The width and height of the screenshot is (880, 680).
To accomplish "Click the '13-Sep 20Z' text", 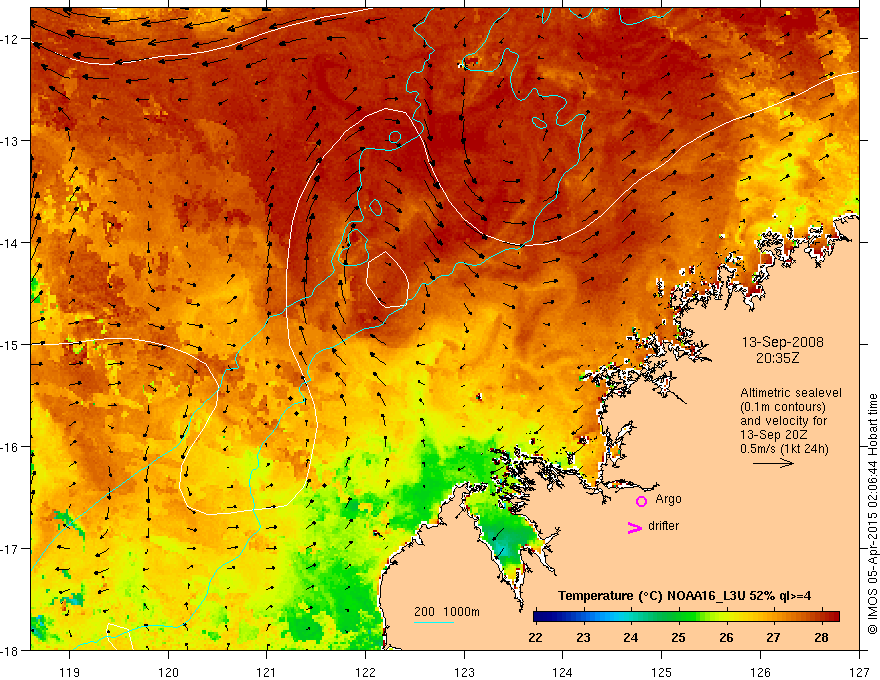I will click(772, 435).
